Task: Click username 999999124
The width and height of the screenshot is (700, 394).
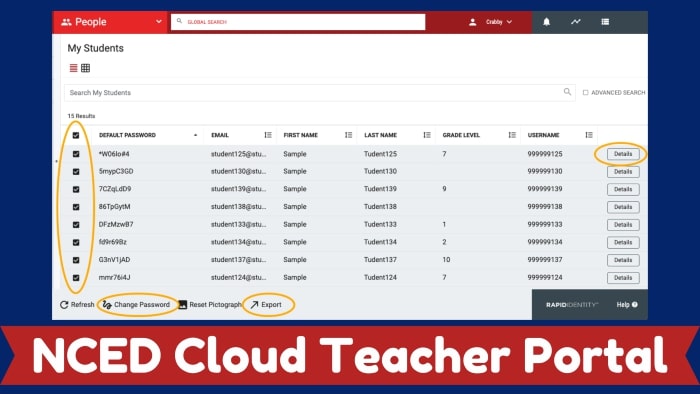Action: coord(545,278)
